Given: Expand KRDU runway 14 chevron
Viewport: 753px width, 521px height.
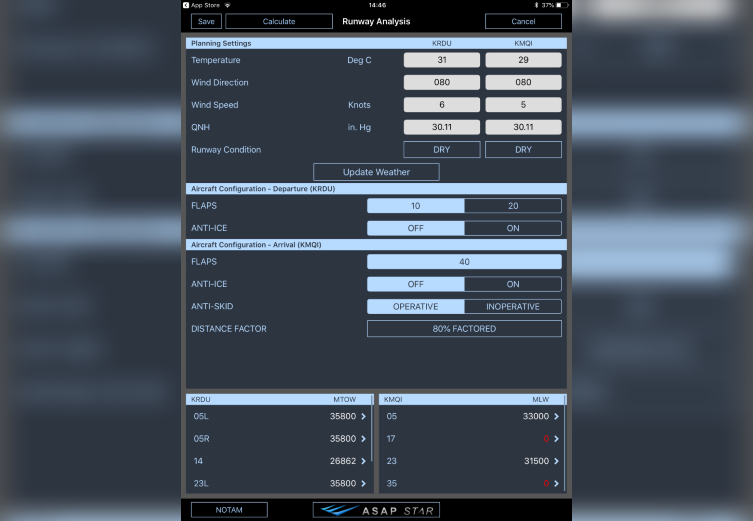Looking at the screenshot, I should [364, 461].
